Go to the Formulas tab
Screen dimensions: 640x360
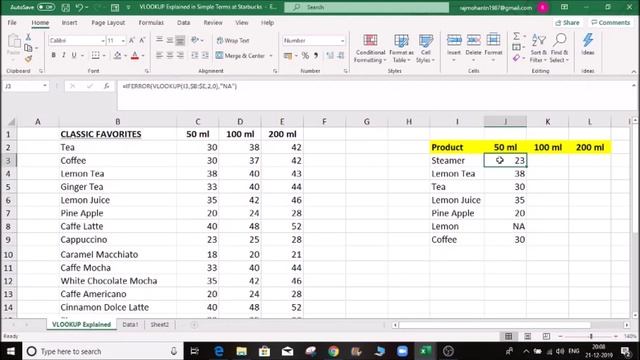tap(151, 23)
